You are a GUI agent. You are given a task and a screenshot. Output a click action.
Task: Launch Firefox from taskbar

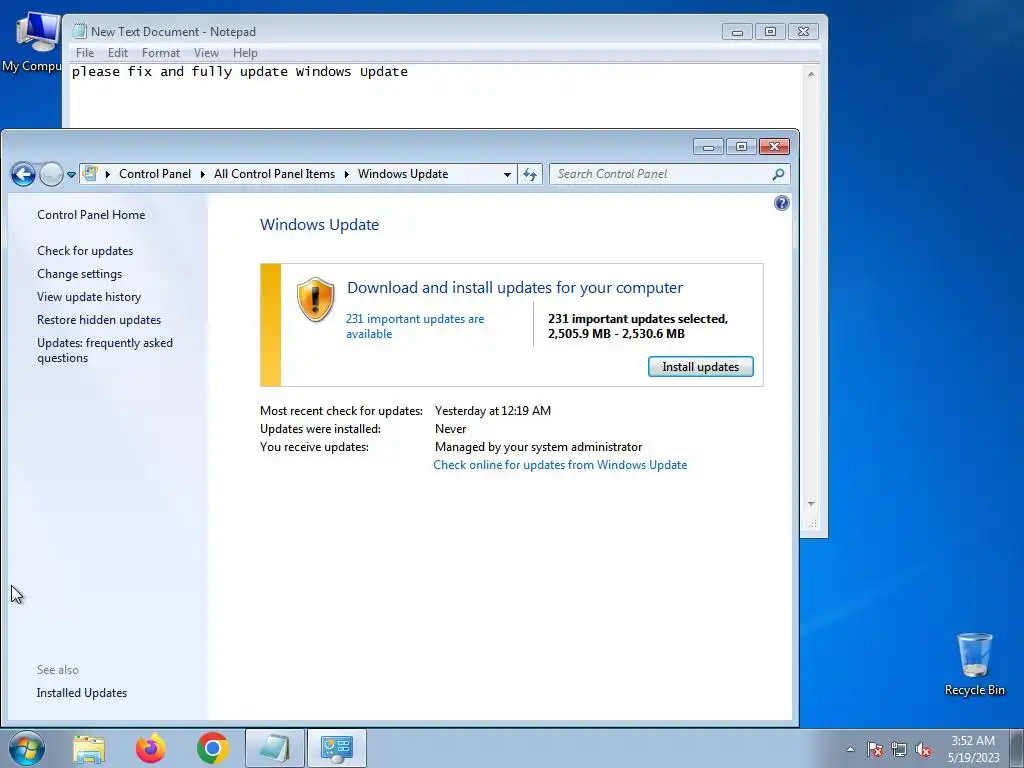(151, 748)
